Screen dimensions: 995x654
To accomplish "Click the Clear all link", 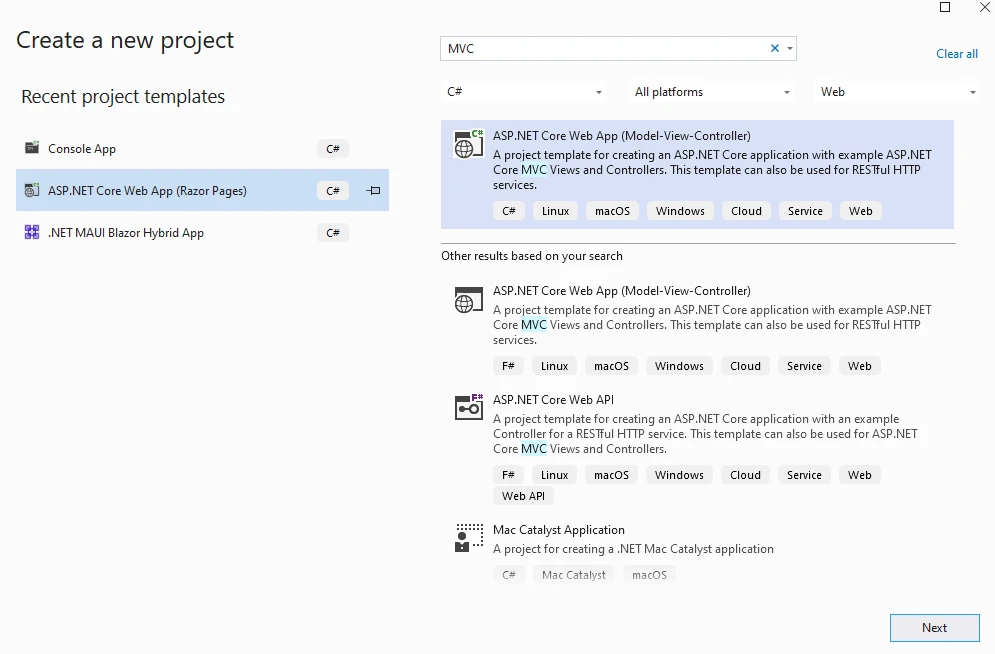I will click(x=956, y=54).
